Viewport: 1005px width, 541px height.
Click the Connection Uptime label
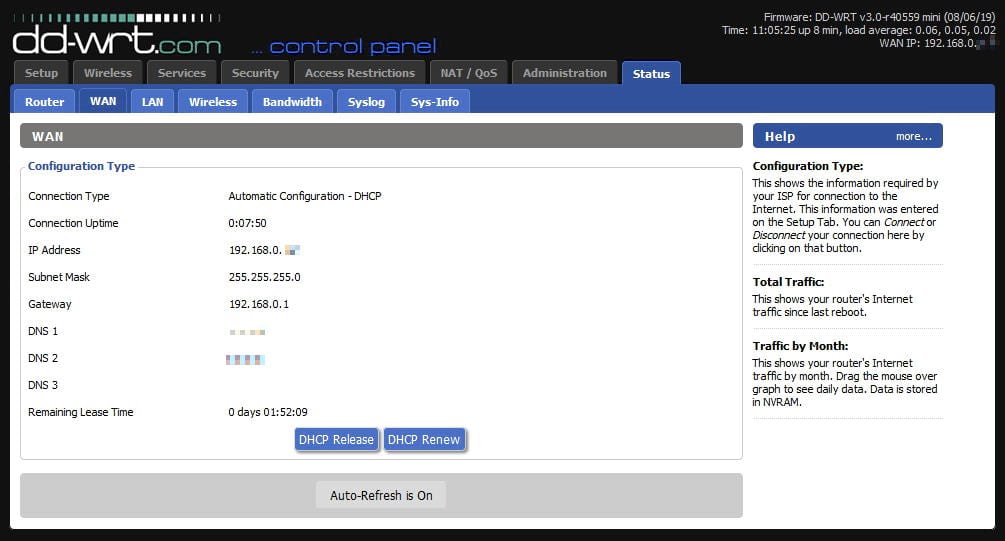(73, 223)
